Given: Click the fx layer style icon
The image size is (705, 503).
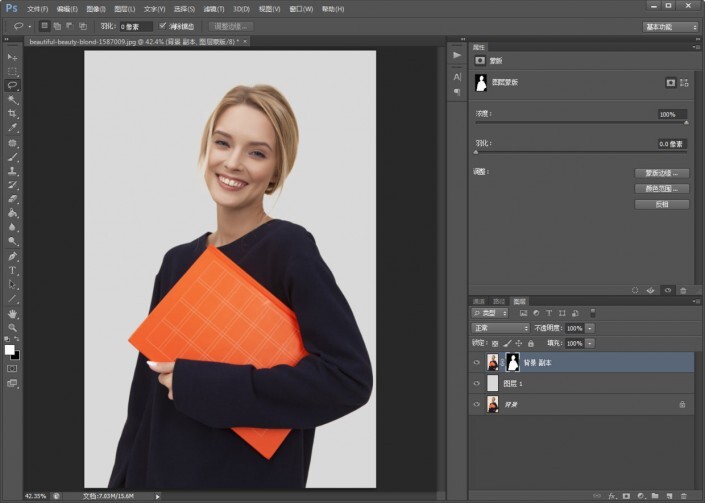Looking at the screenshot, I should pos(612,495).
